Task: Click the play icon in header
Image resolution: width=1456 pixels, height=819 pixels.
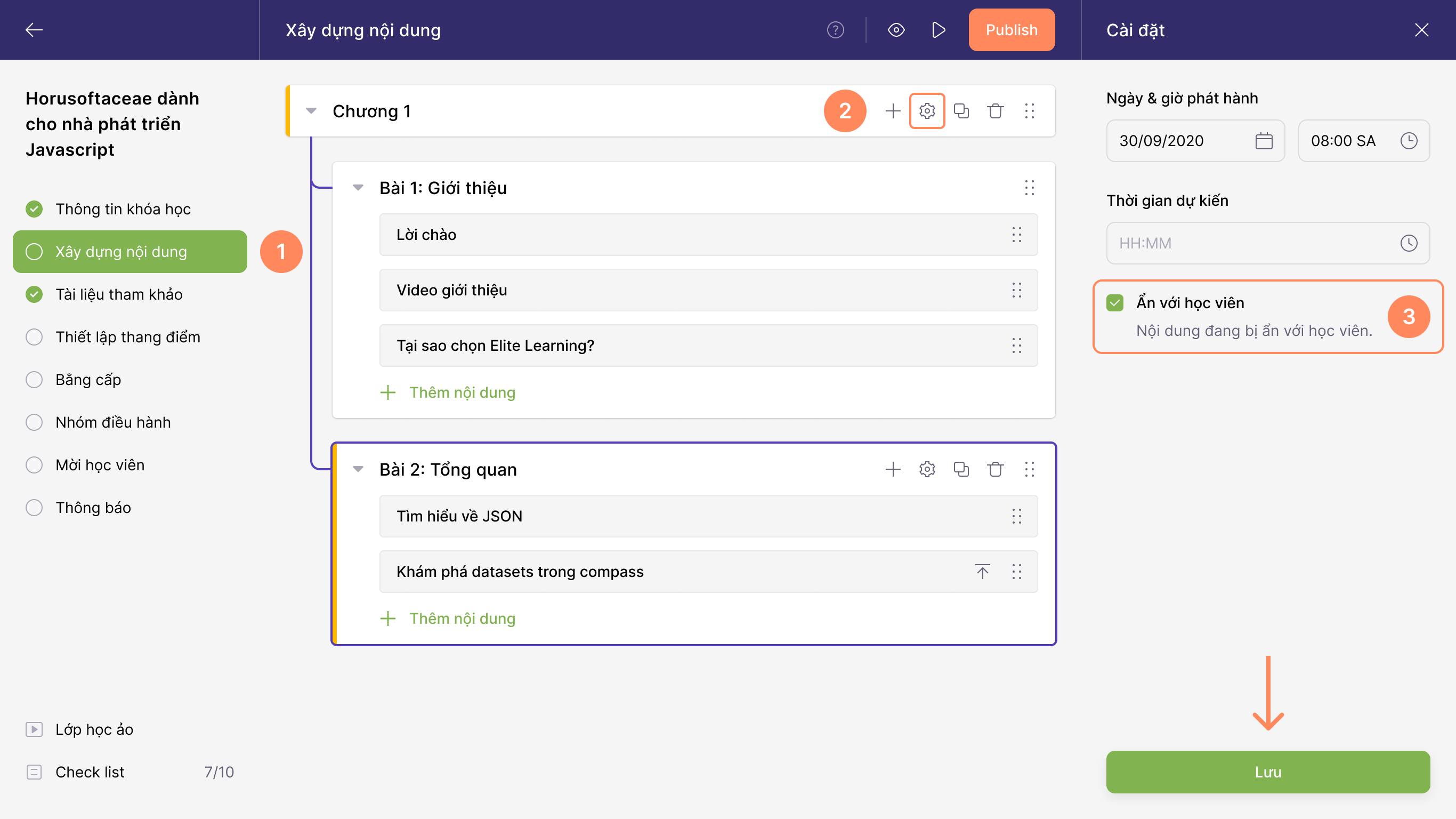Action: (939, 30)
